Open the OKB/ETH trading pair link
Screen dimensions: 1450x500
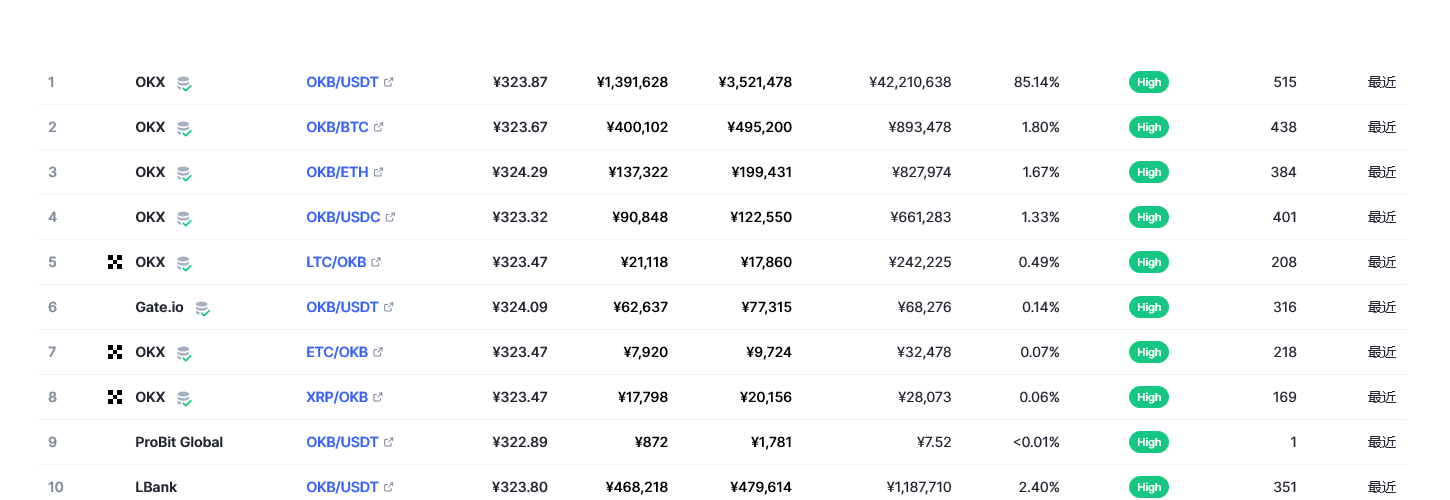[337, 172]
